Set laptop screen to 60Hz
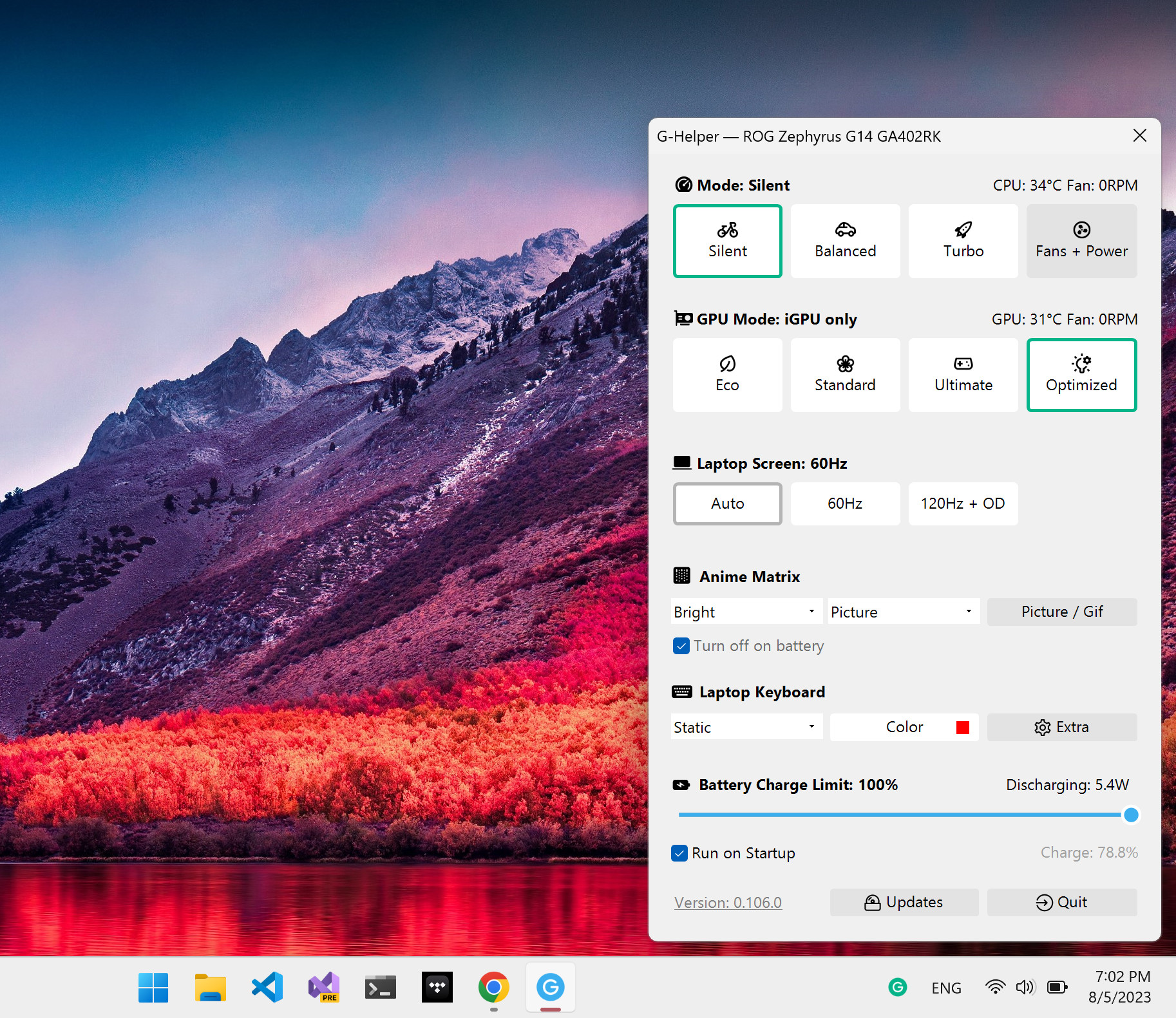 click(x=845, y=504)
